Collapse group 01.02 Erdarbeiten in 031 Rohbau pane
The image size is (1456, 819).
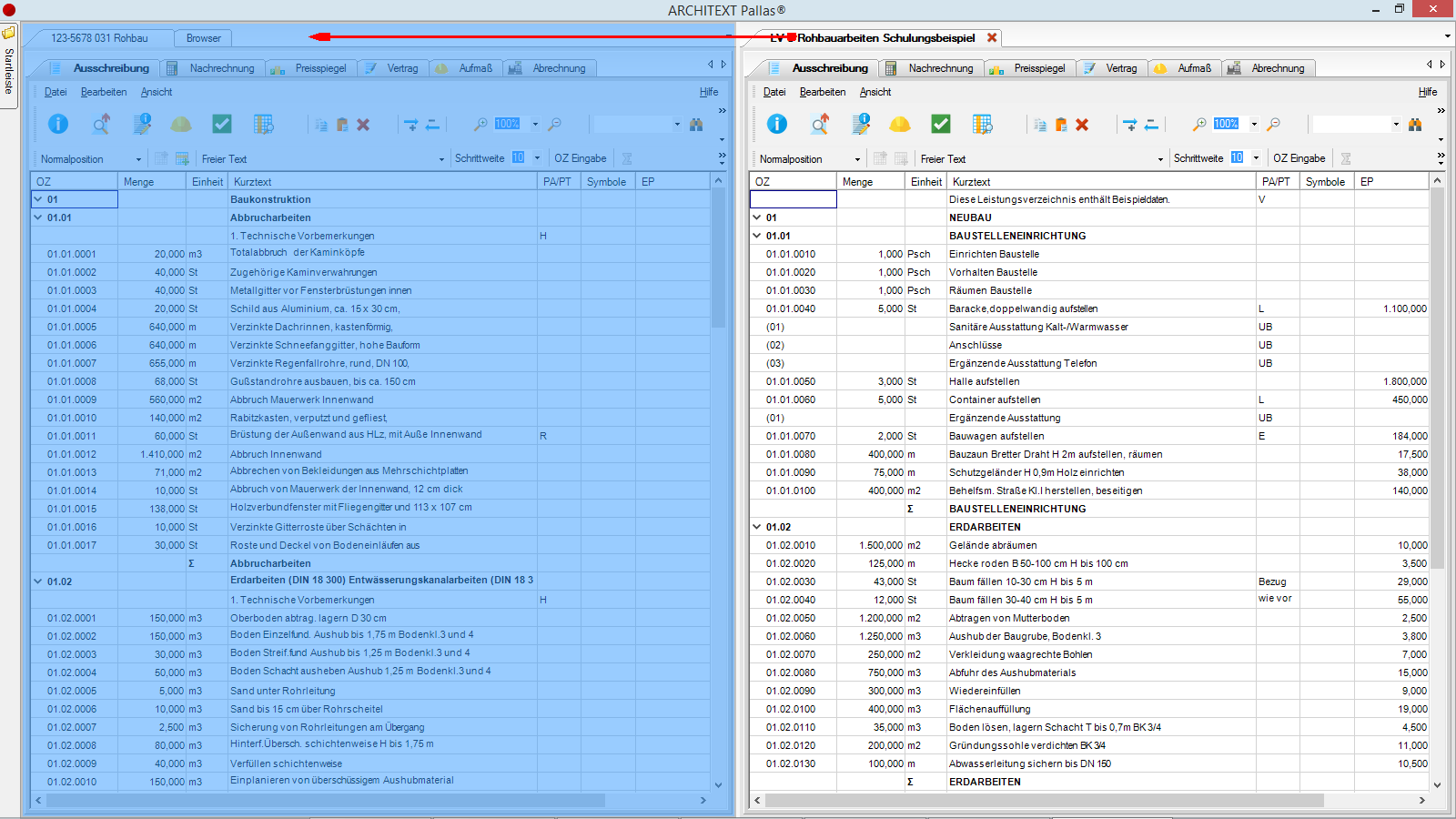(x=38, y=581)
